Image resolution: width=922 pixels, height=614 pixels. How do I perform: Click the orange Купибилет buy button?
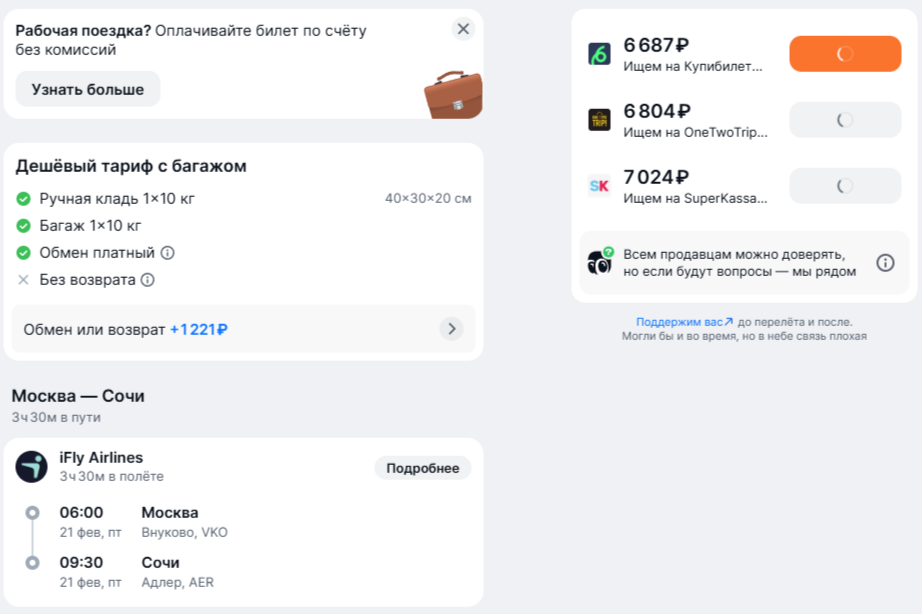(x=845, y=54)
